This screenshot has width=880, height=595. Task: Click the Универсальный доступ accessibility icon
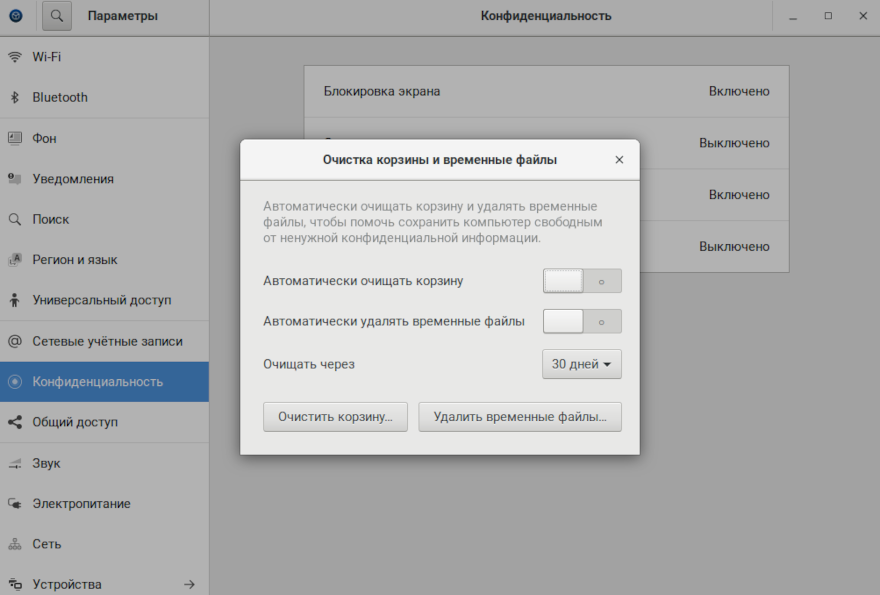[x=15, y=300]
